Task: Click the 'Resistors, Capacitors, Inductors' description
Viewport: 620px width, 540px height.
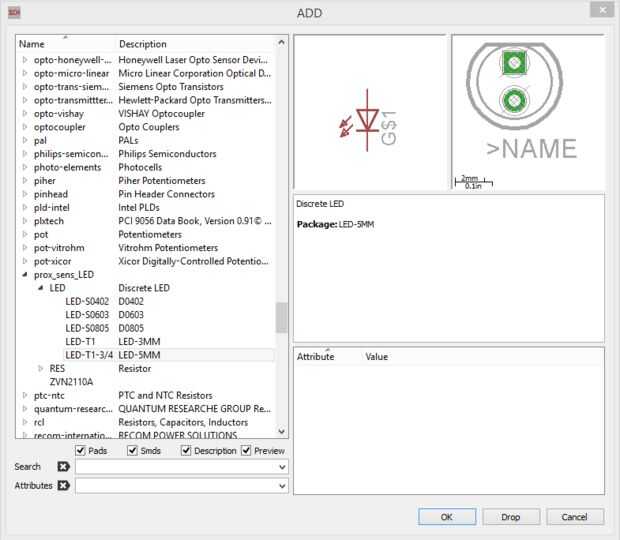Action: [x=183, y=422]
